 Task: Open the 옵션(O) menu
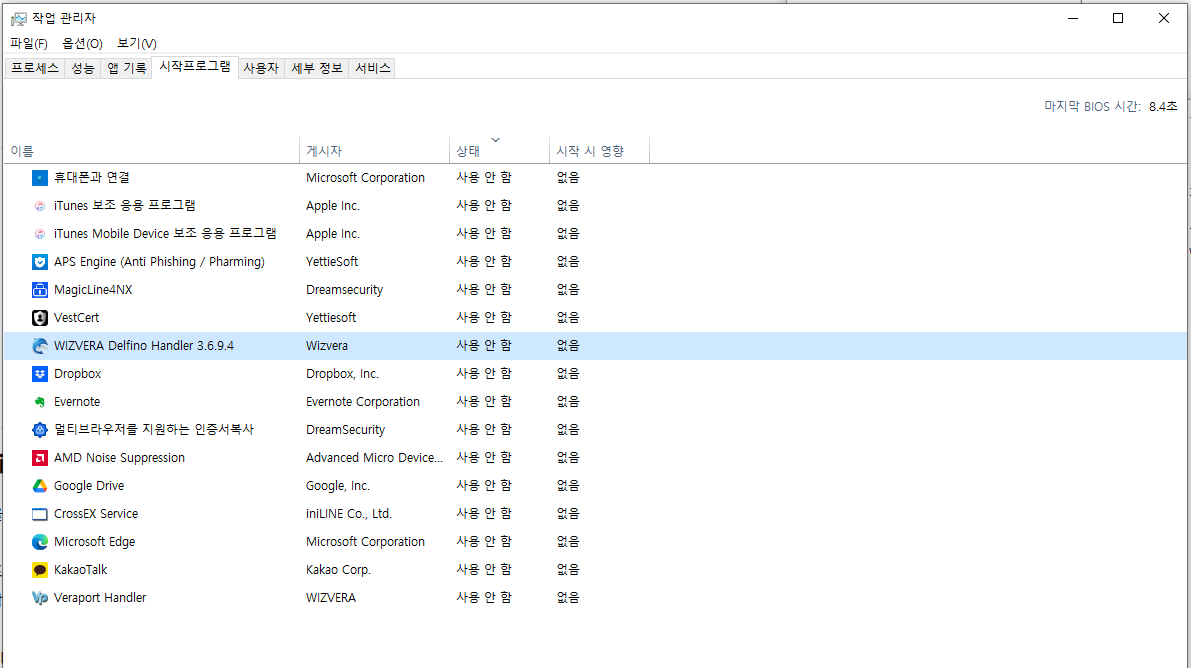point(82,43)
